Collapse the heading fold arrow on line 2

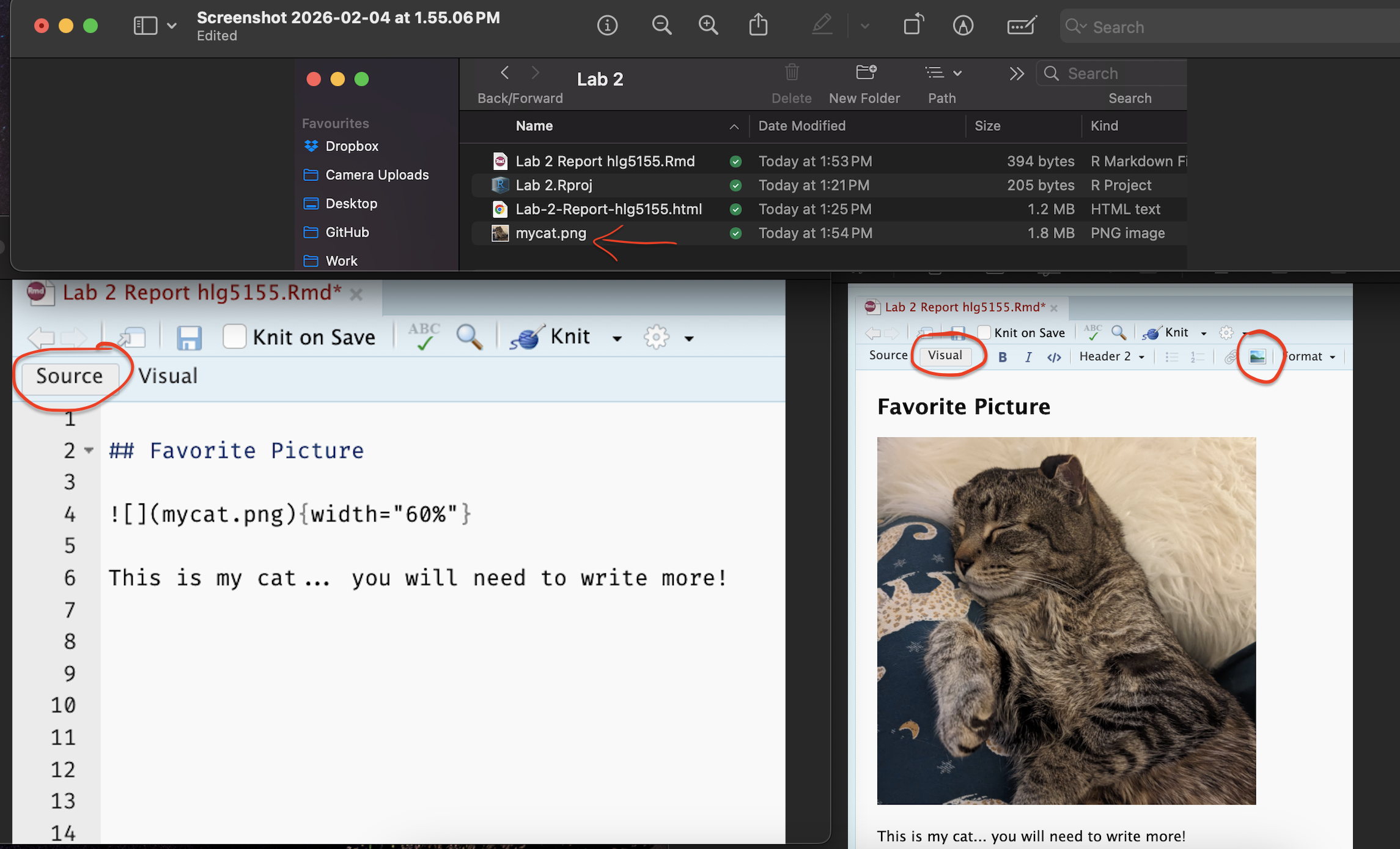89,450
